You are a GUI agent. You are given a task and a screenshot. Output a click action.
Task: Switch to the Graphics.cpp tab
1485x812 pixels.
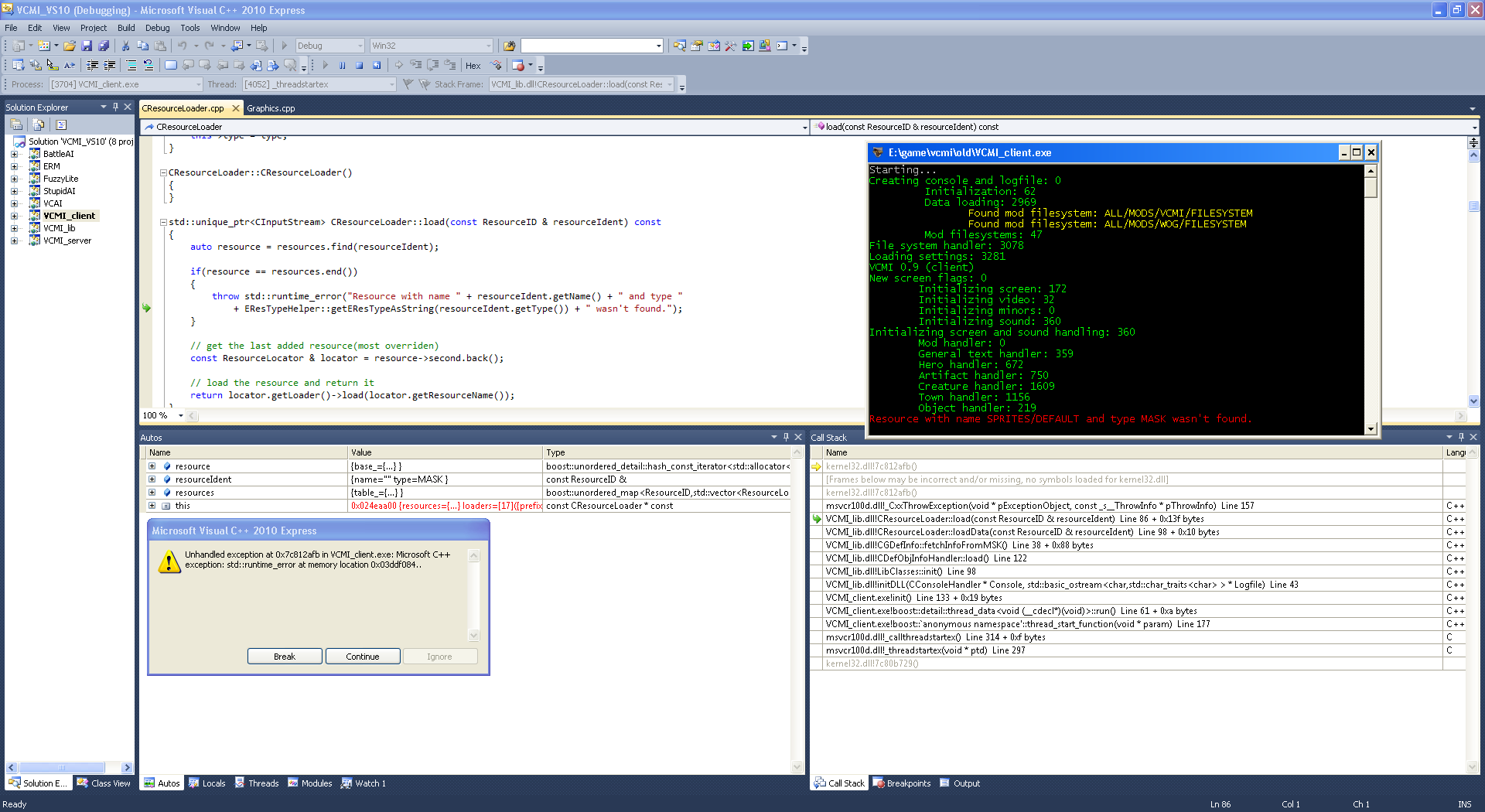pos(271,108)
